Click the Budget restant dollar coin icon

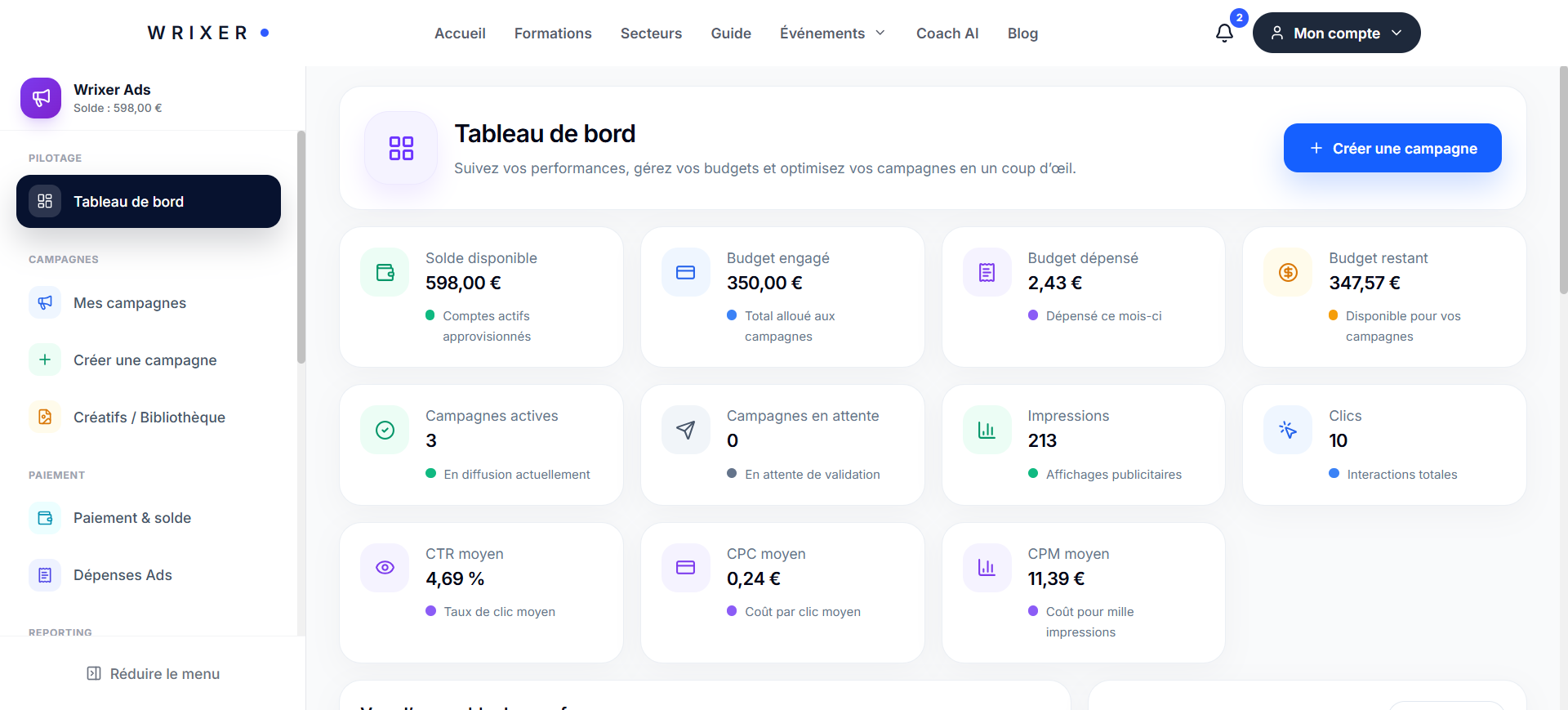(x=1288, y=272)
